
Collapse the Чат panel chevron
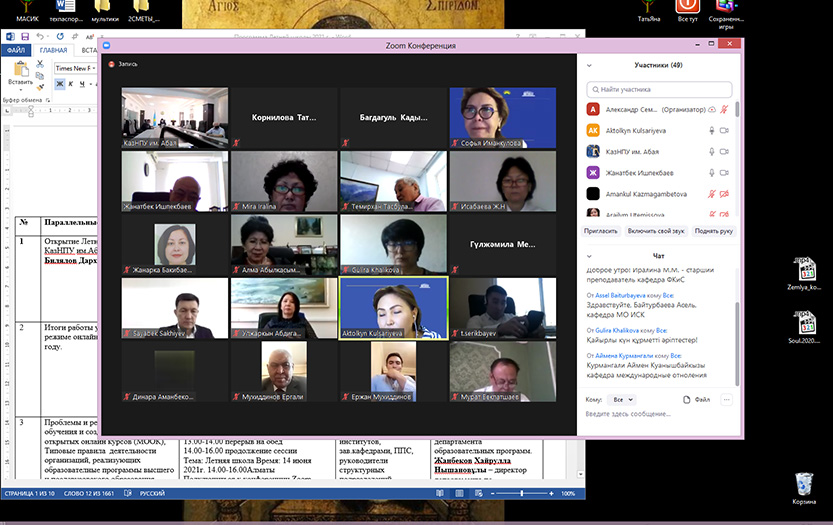590,255
